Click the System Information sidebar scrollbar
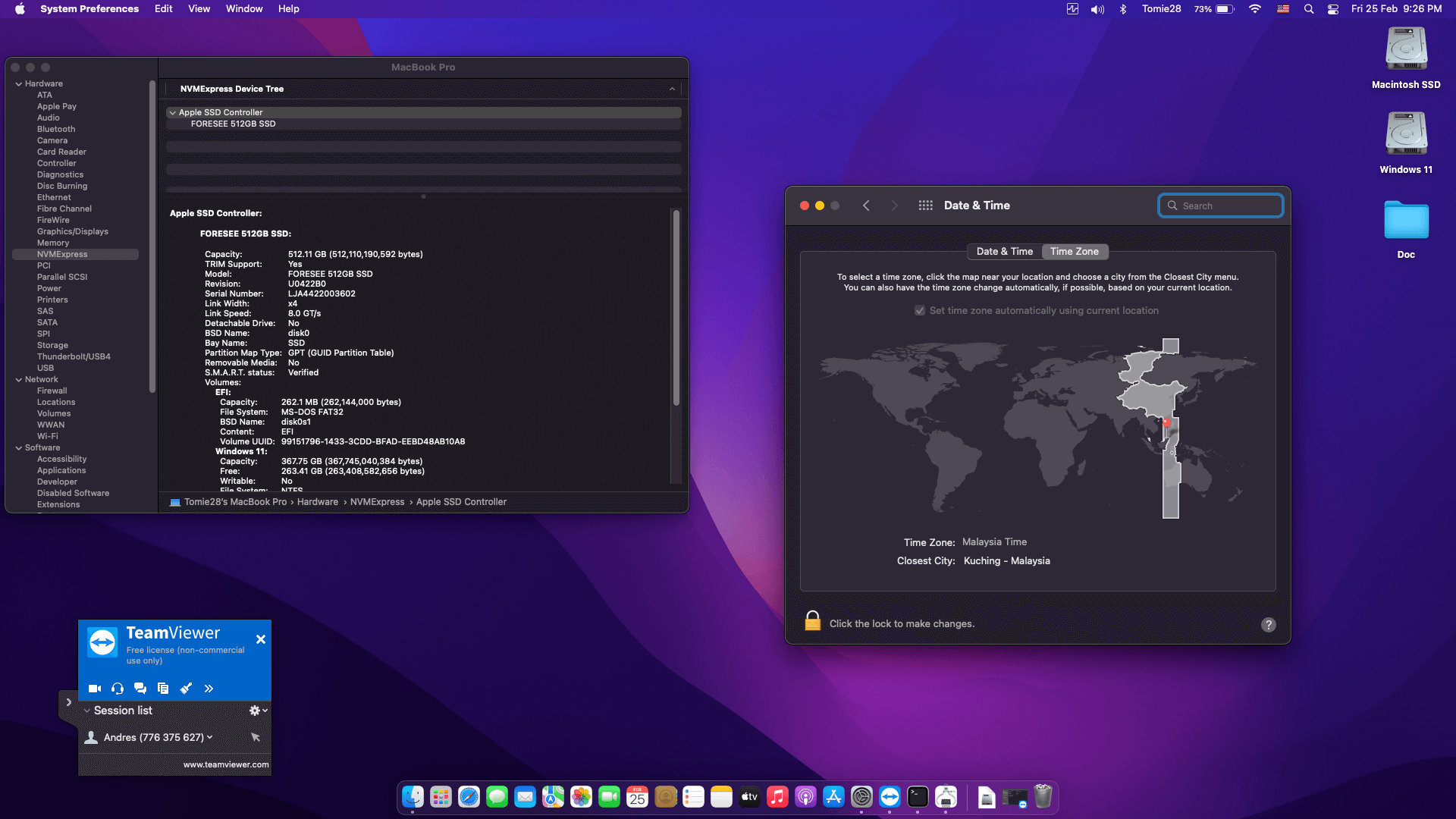 coord(152,237)
